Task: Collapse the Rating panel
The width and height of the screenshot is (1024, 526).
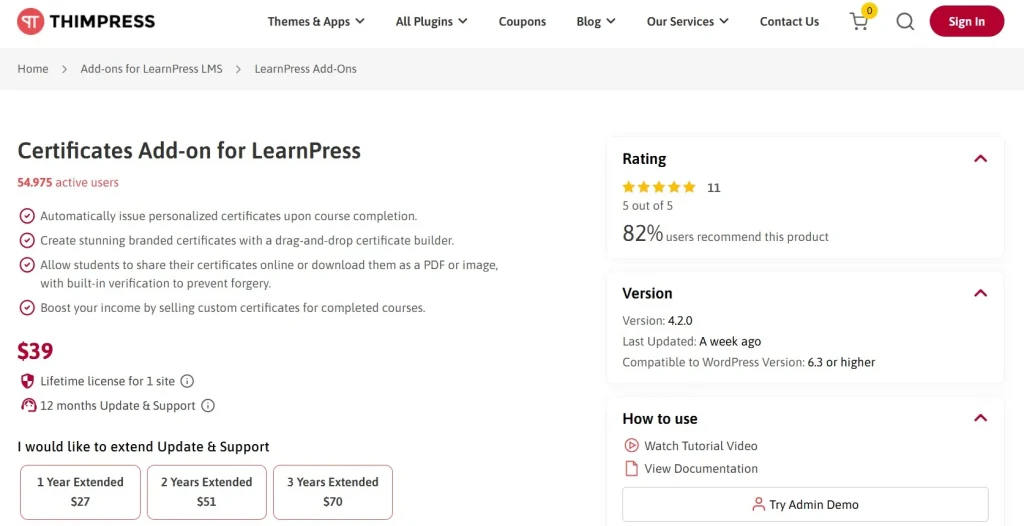Action: (980, 159)
